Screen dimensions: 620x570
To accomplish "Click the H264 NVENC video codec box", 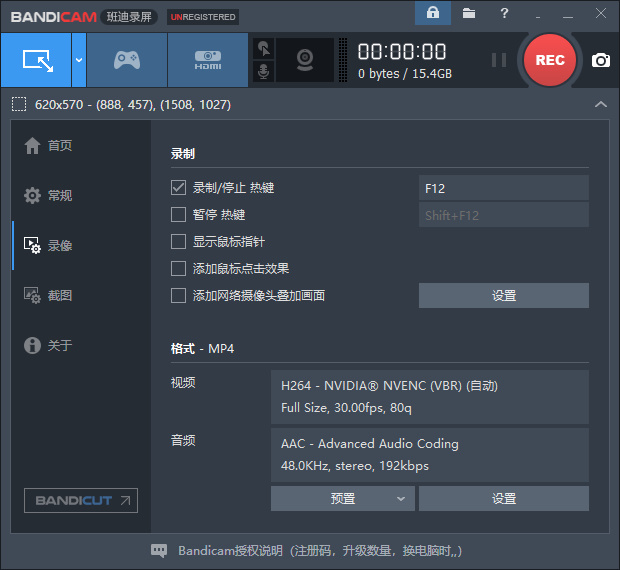I will coord(430,397).
